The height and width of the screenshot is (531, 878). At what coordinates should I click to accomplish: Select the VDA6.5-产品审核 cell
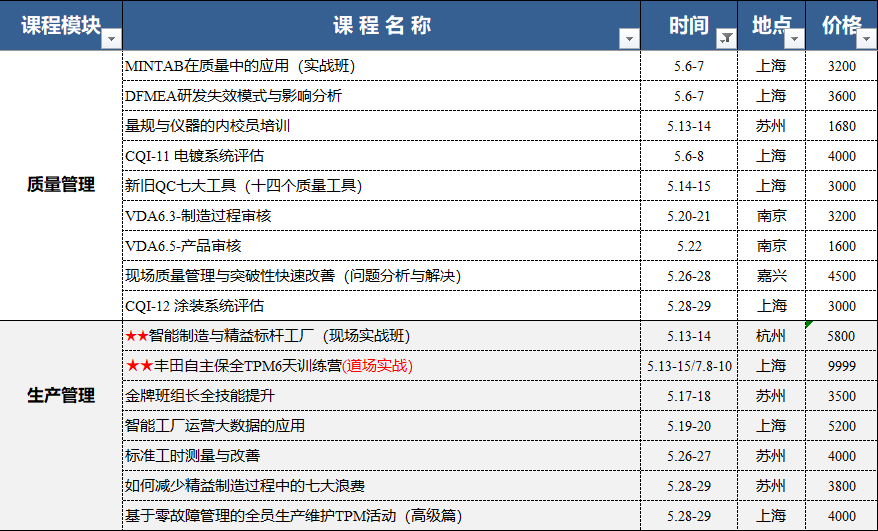(381, 246)
